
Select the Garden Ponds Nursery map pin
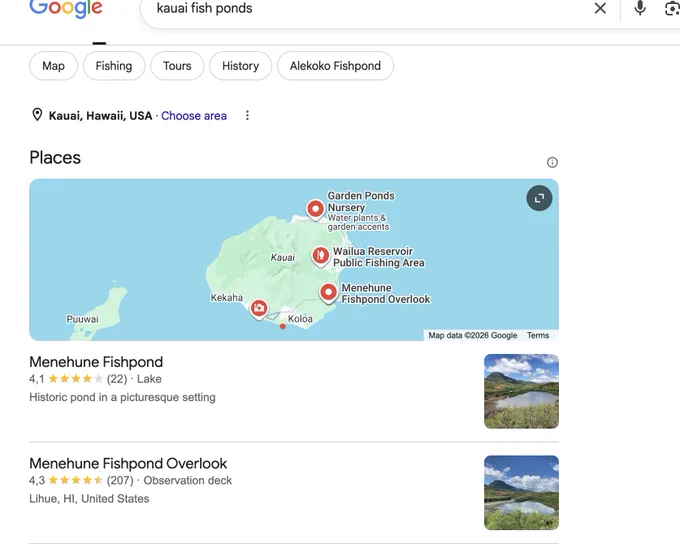coord(315,209)
